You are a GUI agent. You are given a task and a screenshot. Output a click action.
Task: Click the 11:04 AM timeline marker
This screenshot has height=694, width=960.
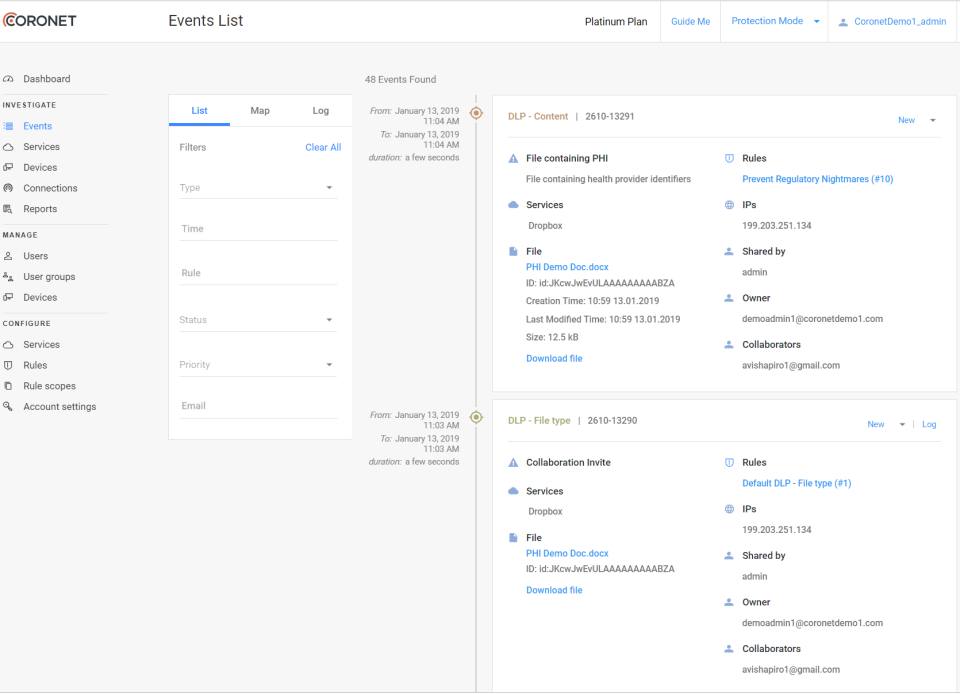pos(476,113)
